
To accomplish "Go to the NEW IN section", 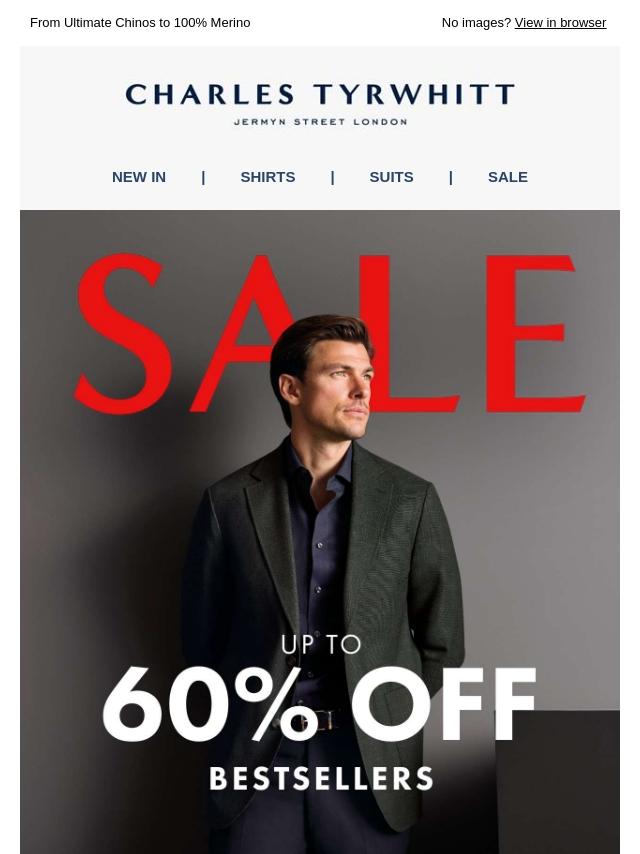I will tap(139, 177).
